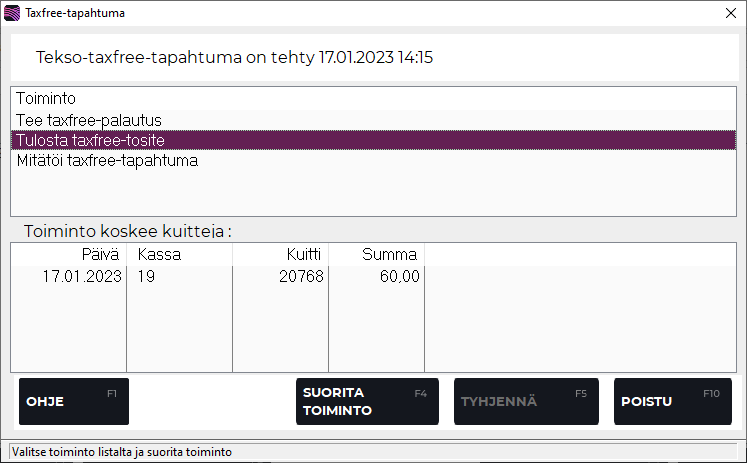This screenshot has height=463, width=747.
Task: Click the Toiminto list header
Action: (x=47, y=99)
